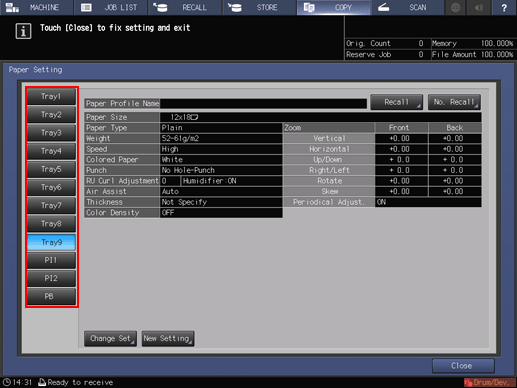Select the PI2 inserter tray
This screenshot has width=517, height=388.
51,278
